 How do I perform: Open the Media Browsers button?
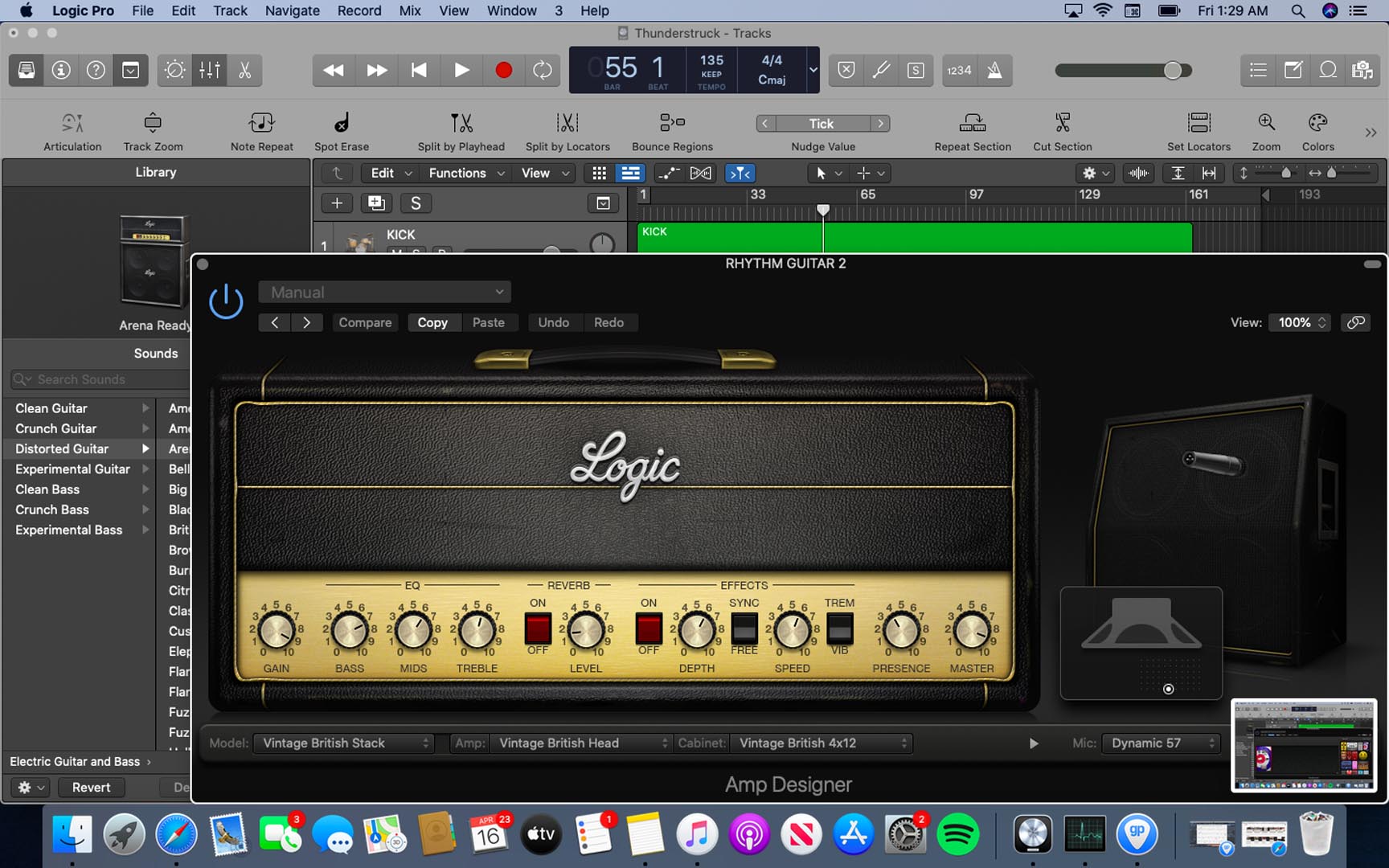click(x=1362, y=70)
